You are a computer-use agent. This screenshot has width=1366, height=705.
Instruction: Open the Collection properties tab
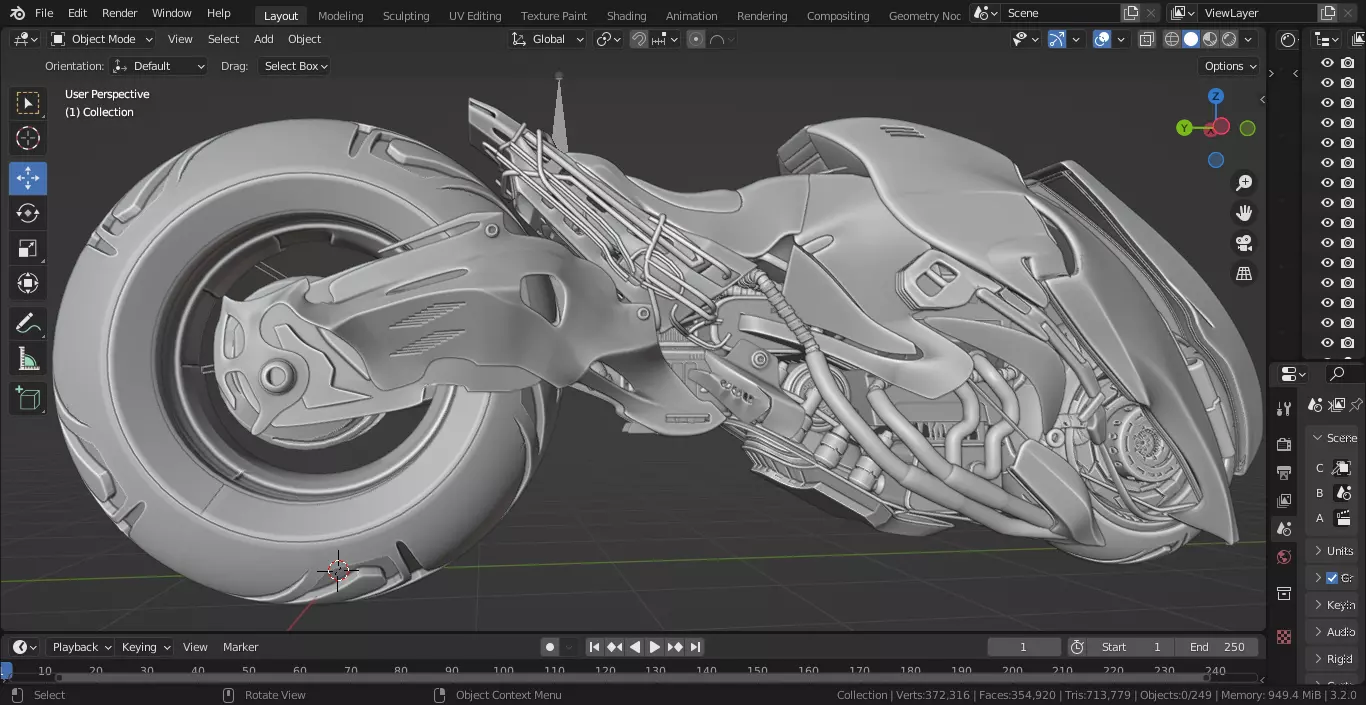tap(1285, 594)
